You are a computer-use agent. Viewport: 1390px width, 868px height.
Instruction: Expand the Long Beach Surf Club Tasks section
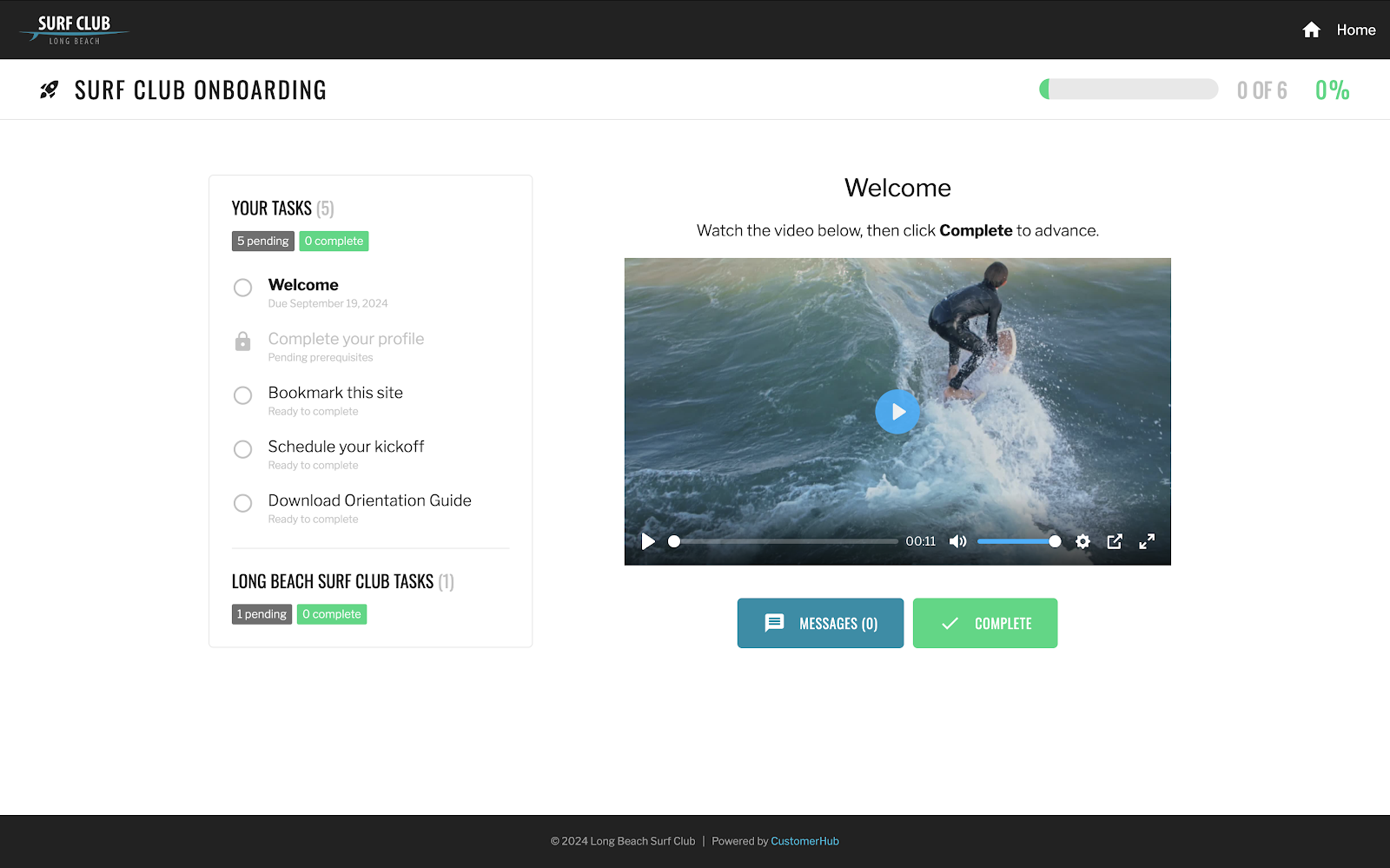(342, 581)
